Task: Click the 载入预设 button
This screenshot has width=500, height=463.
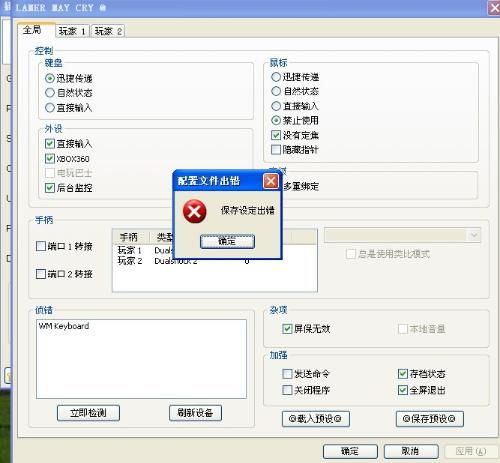Action: pos(316,419)
